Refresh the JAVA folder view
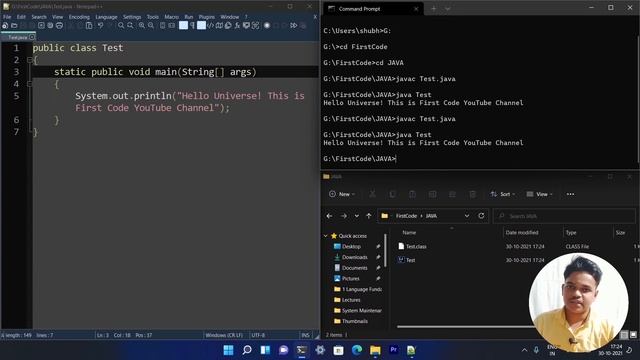640x360 pixels. coord(481,216)
